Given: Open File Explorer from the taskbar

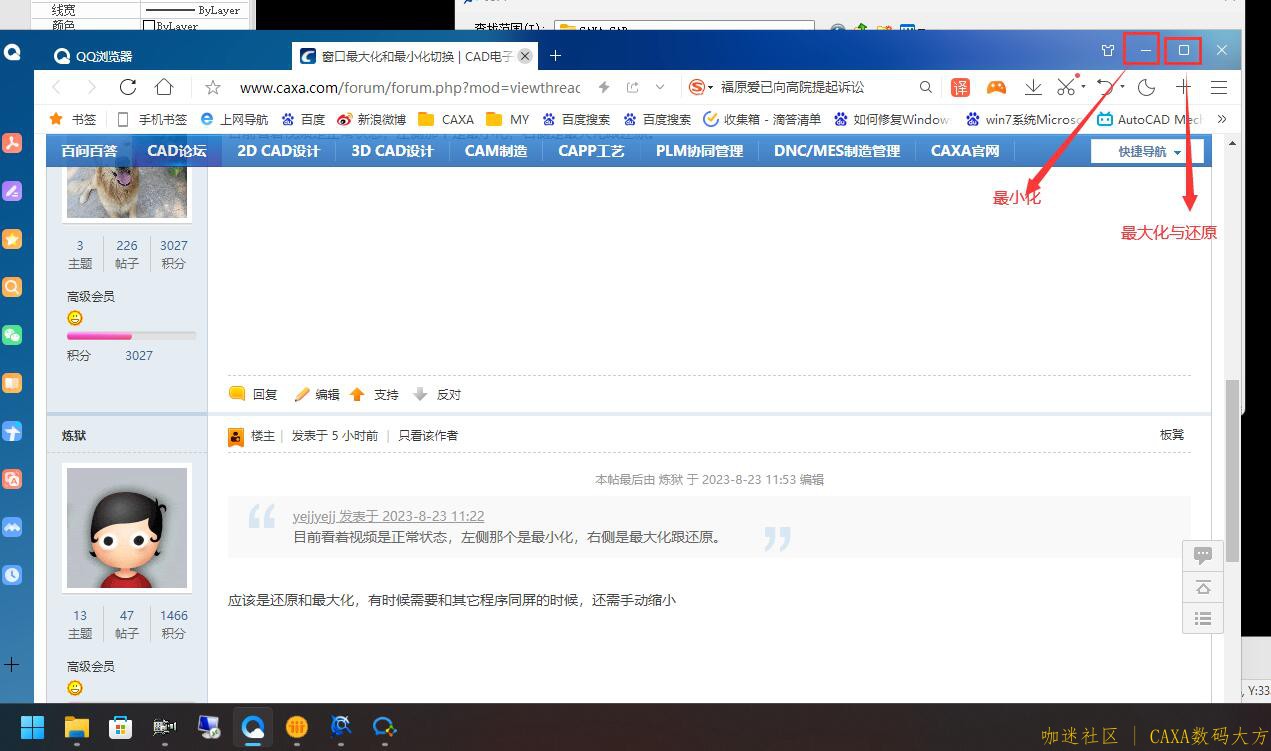Looking at the screenshot, I should [x=77, y=726].
